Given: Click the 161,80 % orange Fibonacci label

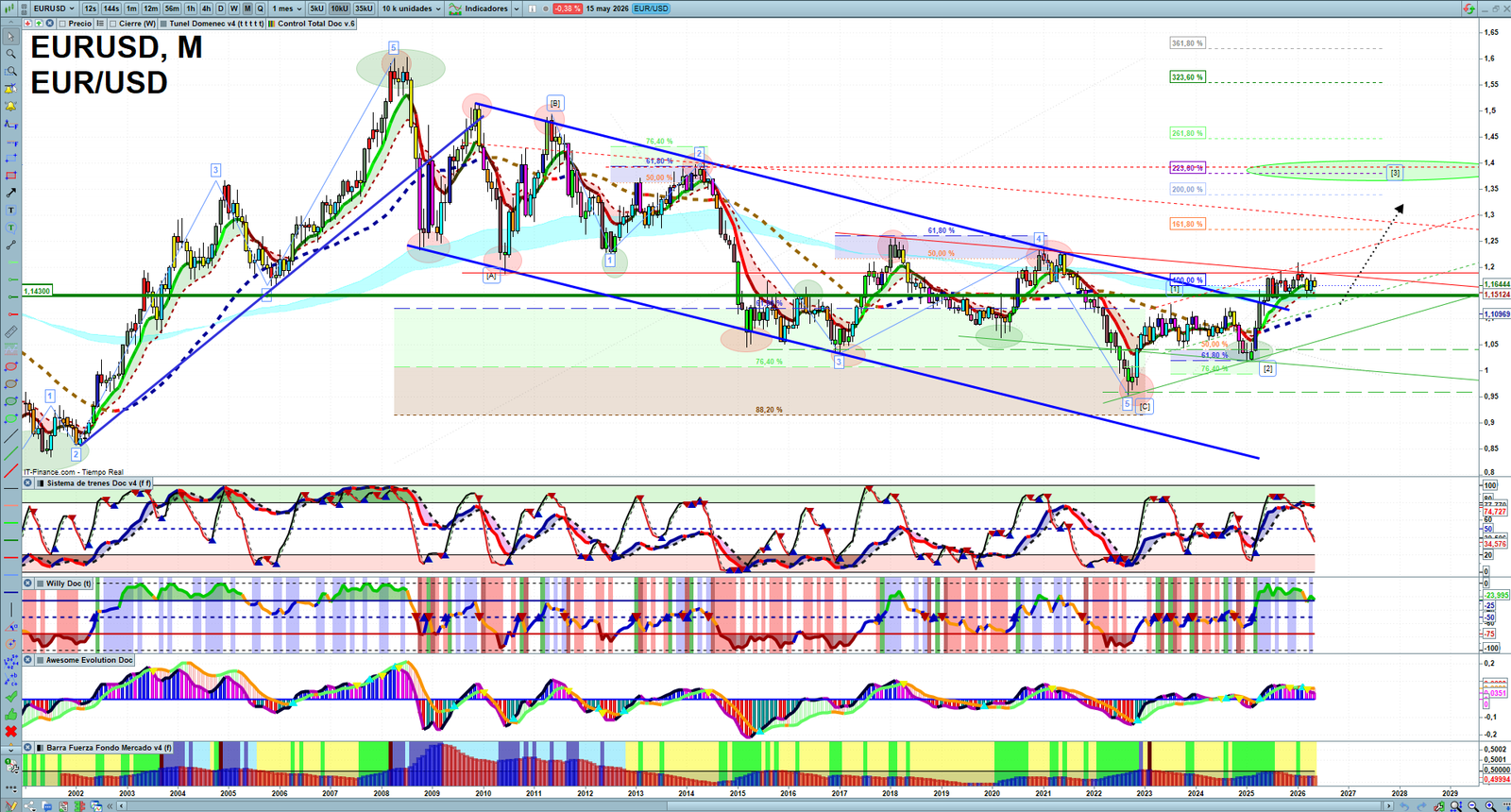Looking at the screenshot, I should tap(1187, 224).
